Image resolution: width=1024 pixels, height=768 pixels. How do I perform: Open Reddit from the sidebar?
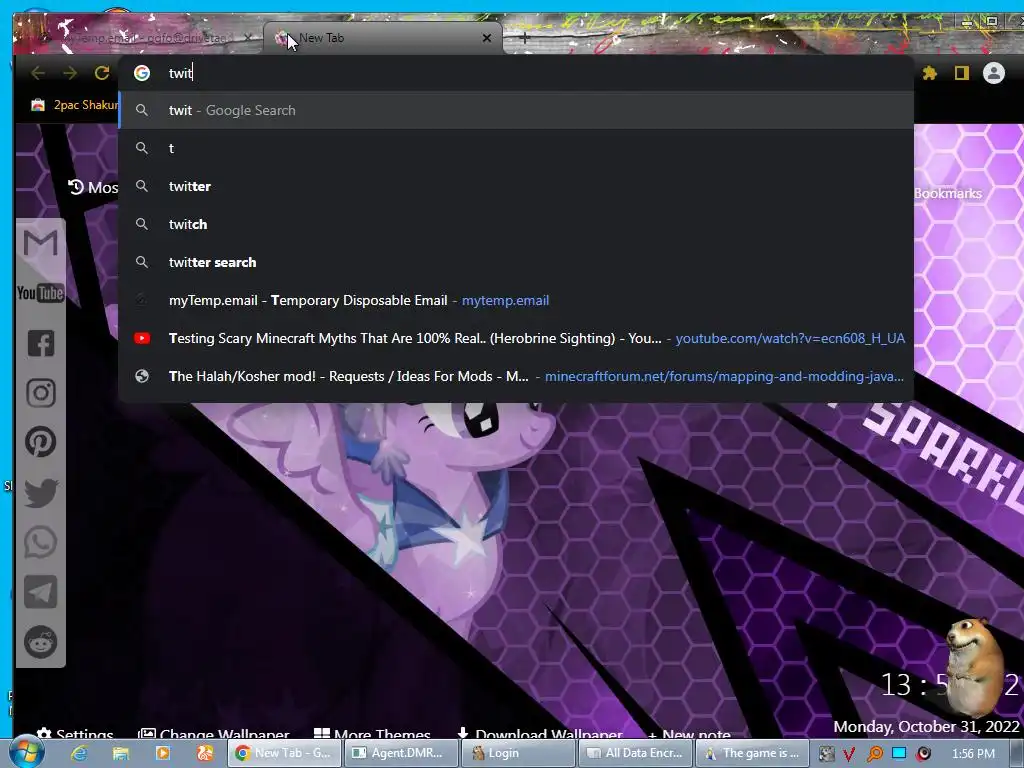tap(40, 641)
